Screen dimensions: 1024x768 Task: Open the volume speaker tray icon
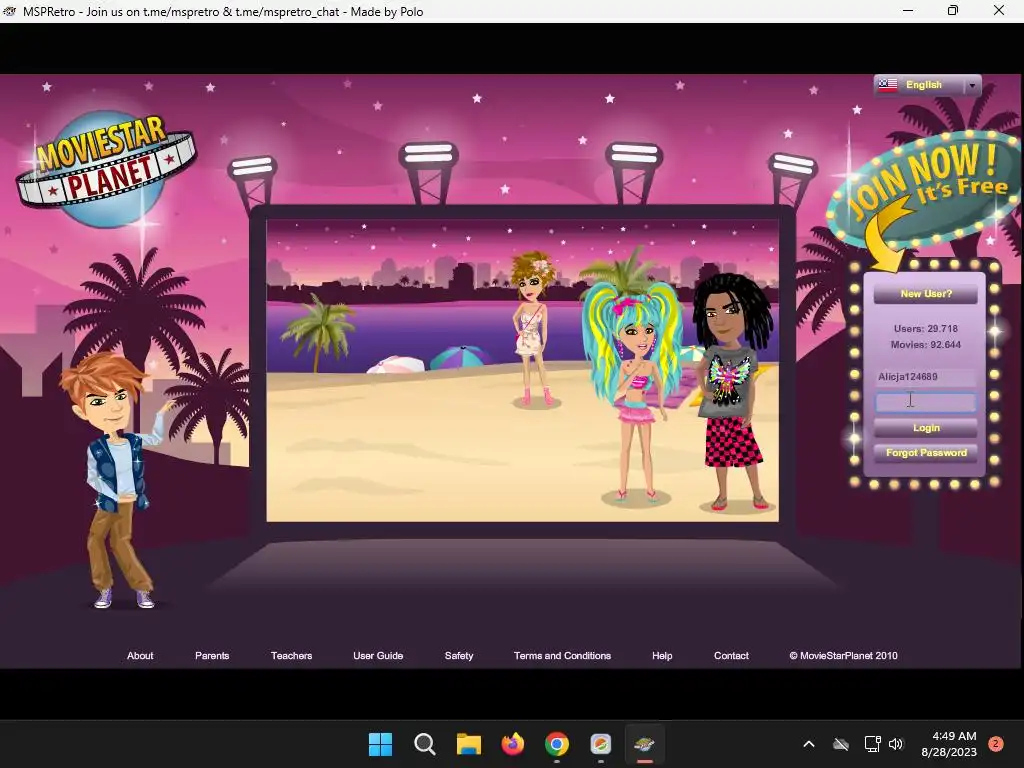896,744
